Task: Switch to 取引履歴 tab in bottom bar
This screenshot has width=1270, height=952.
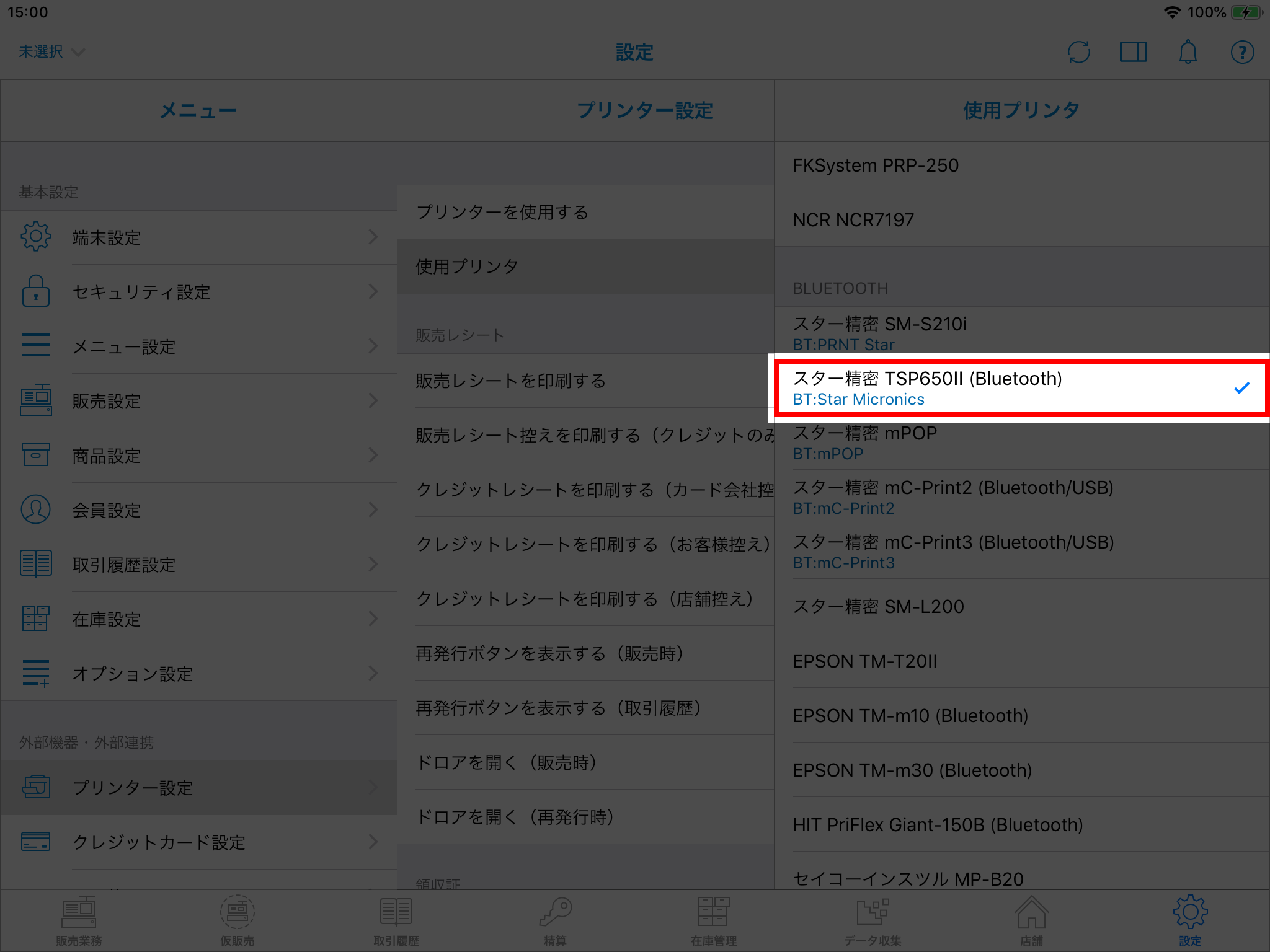Action: (396, 920)
